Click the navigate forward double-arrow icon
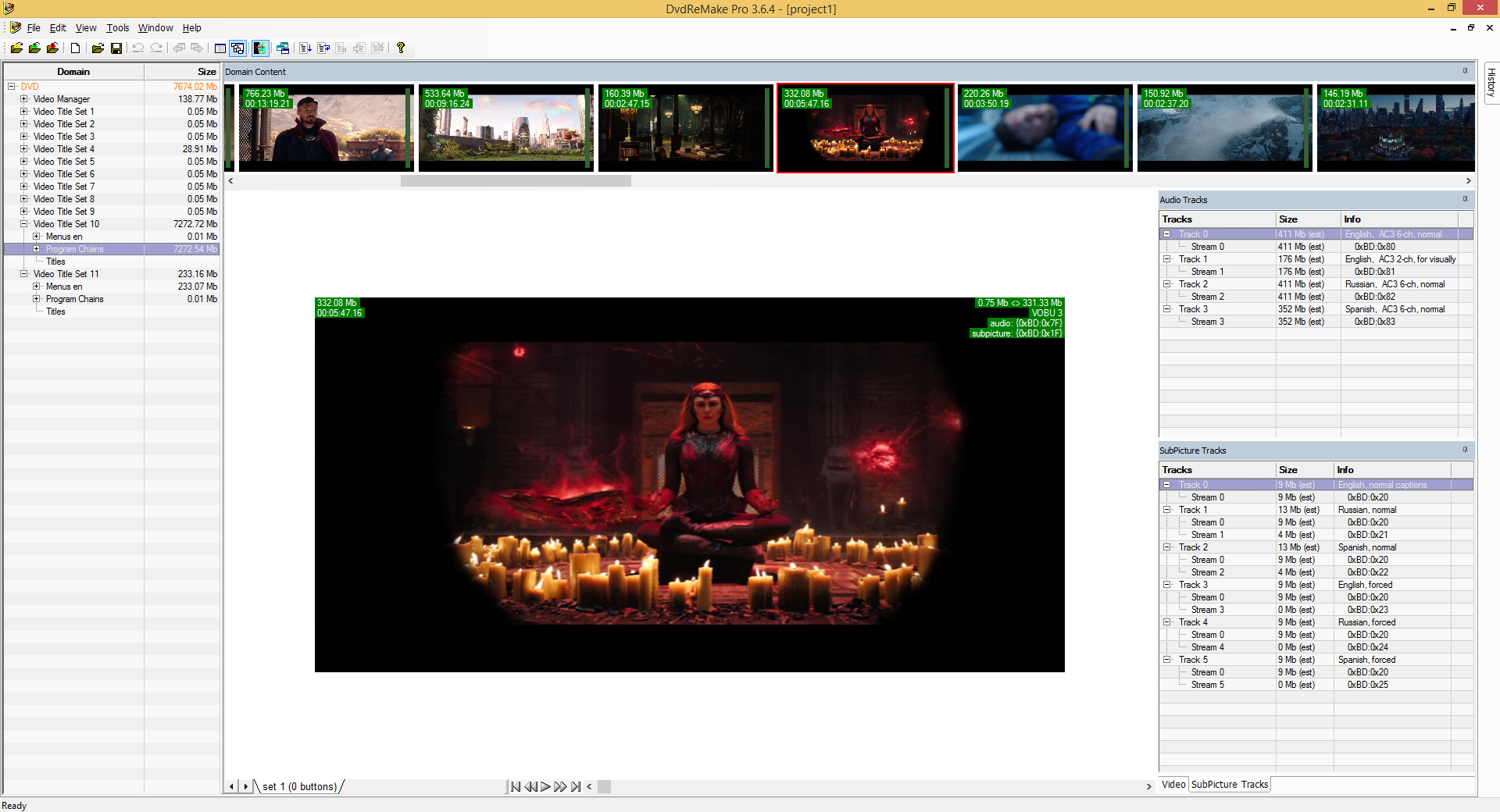The height and width of the screenshot is (812, 1500). (197, 48)
